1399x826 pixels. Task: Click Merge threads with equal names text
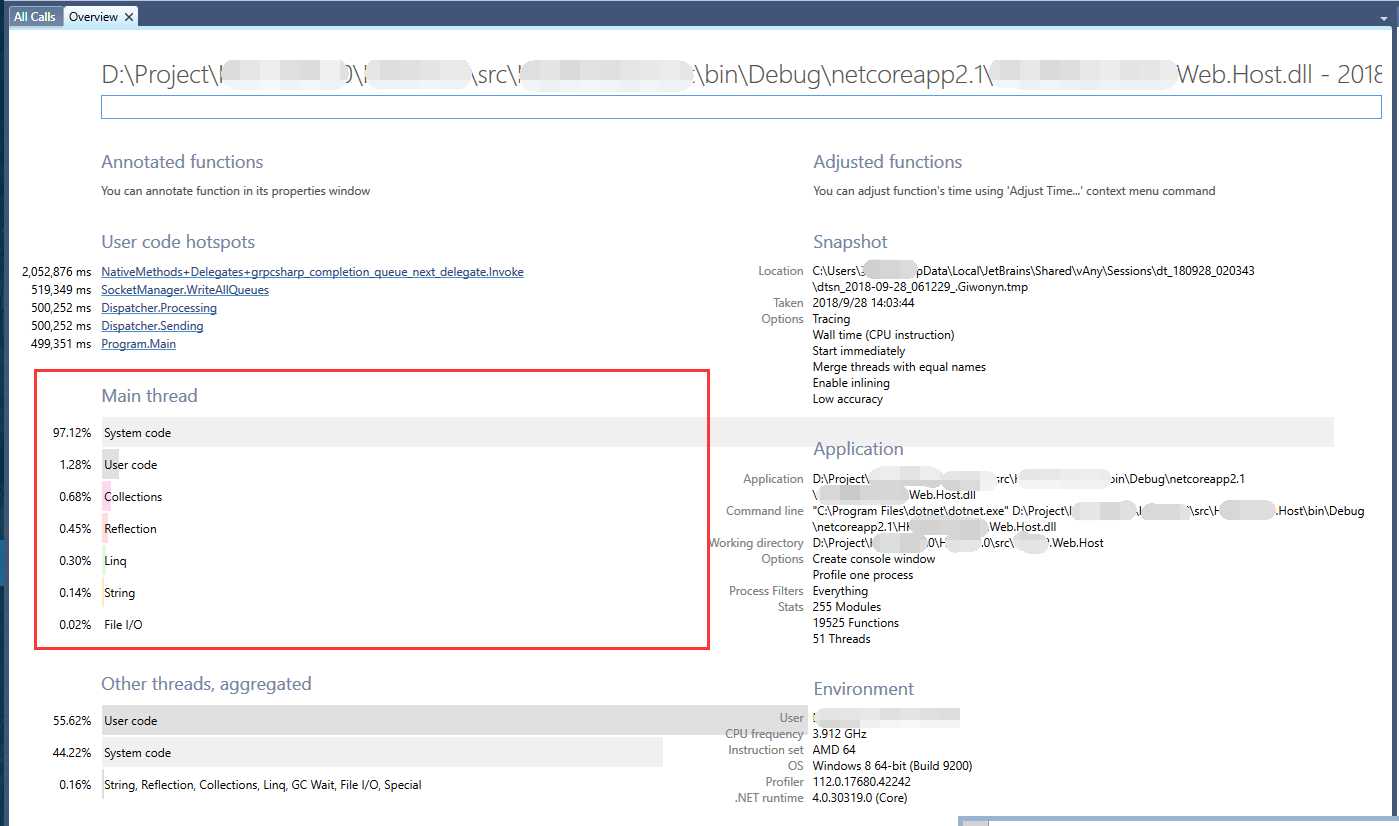pyautogui.click(x=899, y=367)
